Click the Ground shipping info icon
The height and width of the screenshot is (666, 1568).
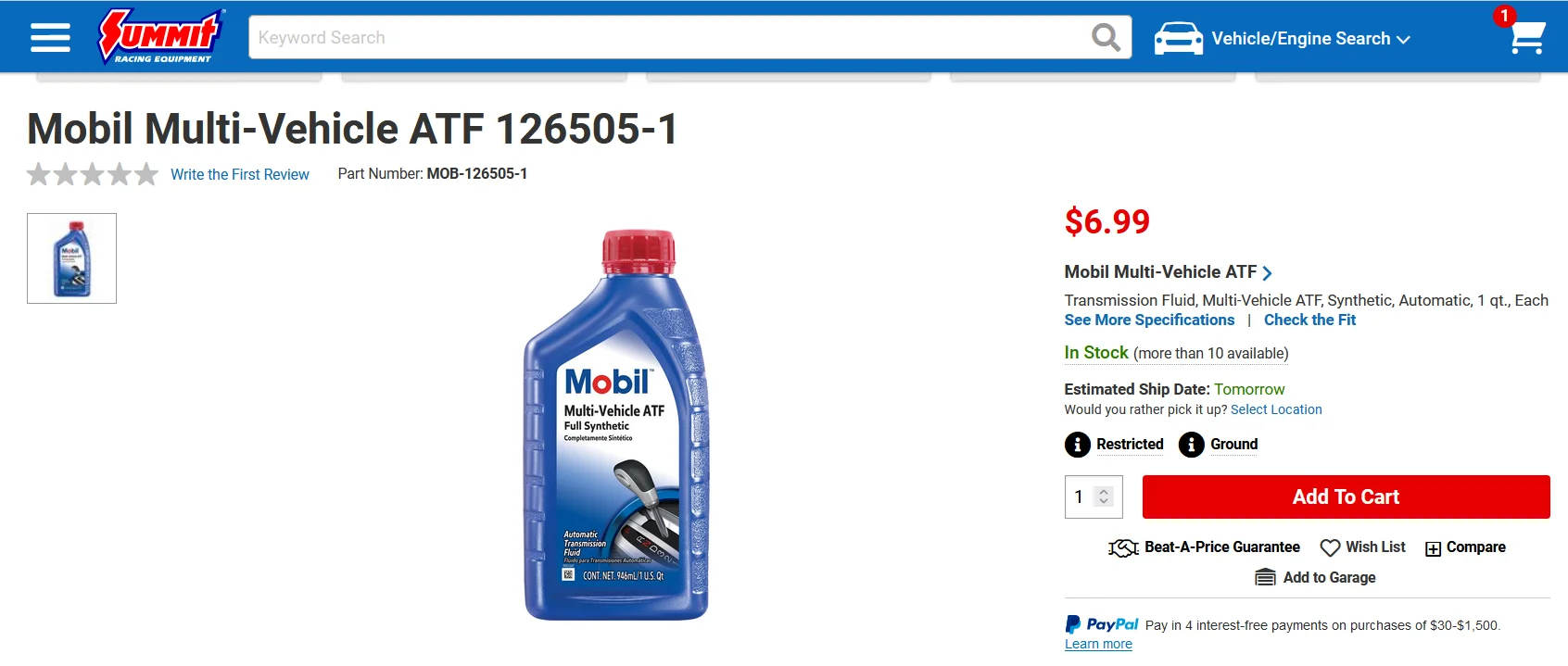pyautogui.click(x=1191, y=445)
